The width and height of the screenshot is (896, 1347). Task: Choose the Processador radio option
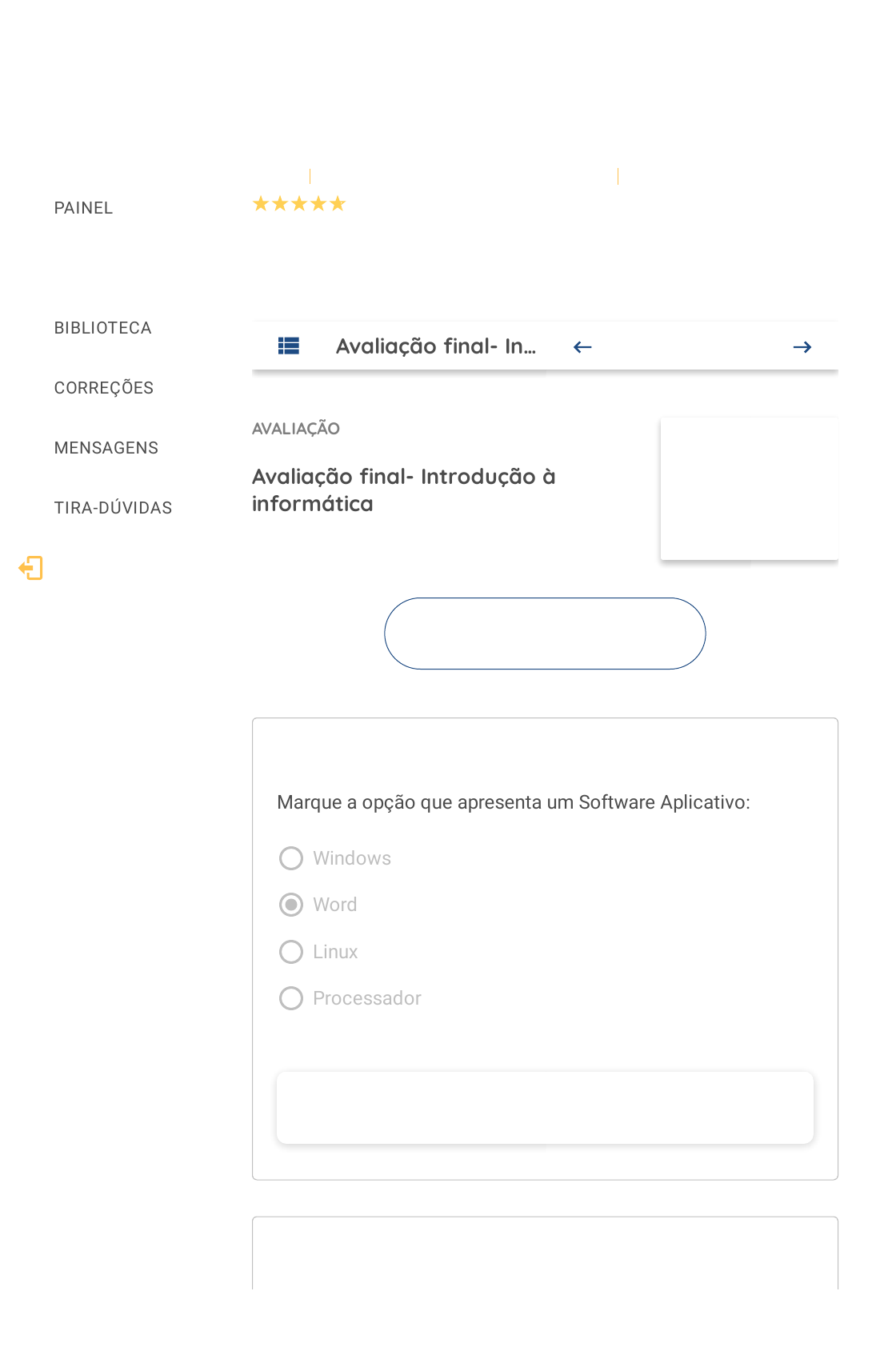point(291,998)
